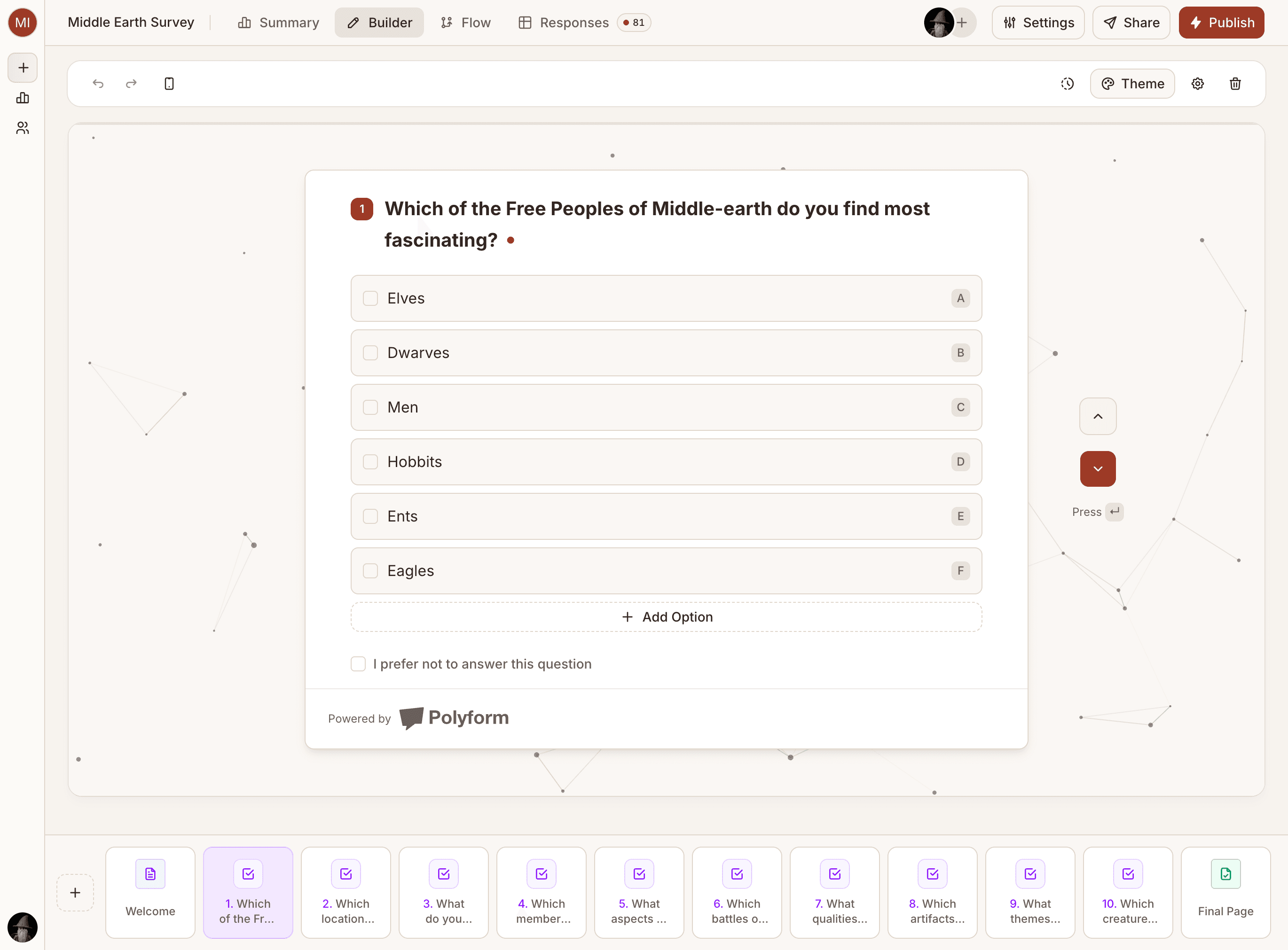The image size is (1288, 950).
Task: Check the Hobbits answer option
Action: tap(370, 462)
